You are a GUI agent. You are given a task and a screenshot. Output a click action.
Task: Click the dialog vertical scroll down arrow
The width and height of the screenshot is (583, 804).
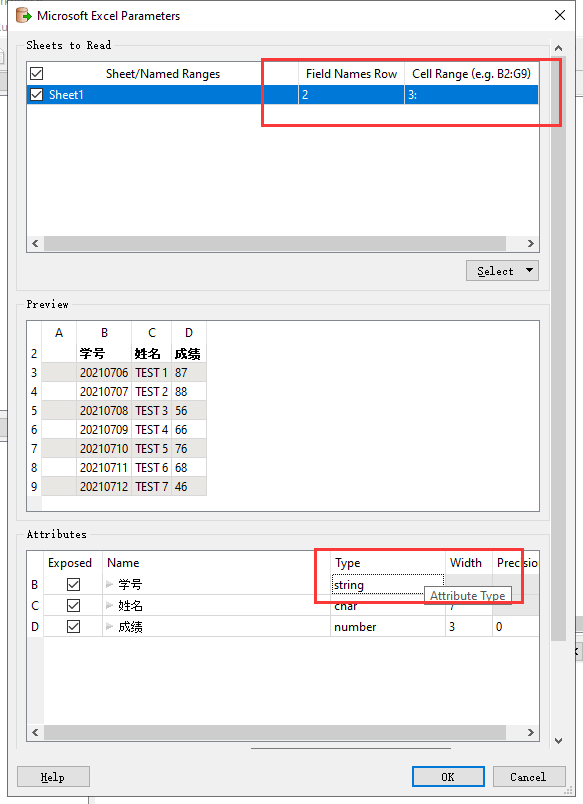[x=558, y=740]
